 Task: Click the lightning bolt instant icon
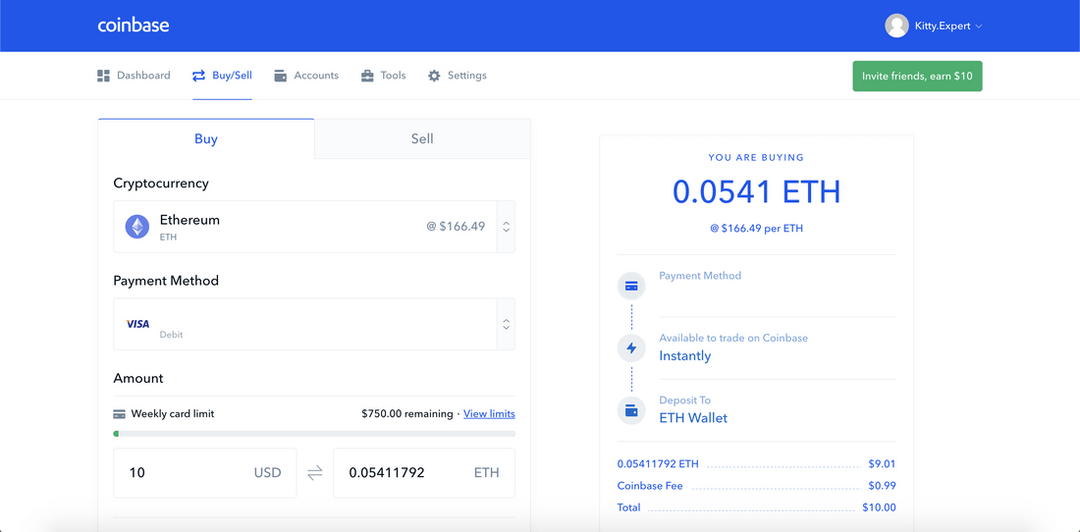coord(631,348)
